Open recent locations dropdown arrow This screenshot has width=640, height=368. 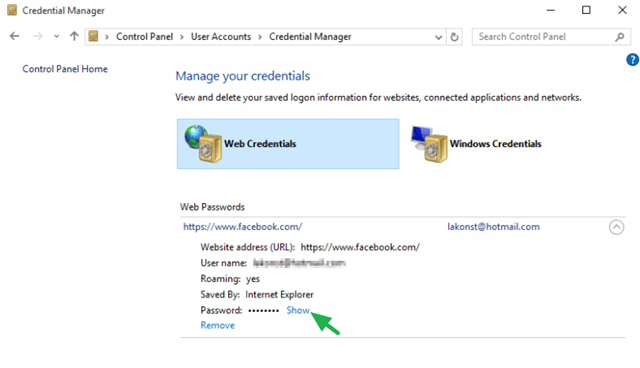56,37
